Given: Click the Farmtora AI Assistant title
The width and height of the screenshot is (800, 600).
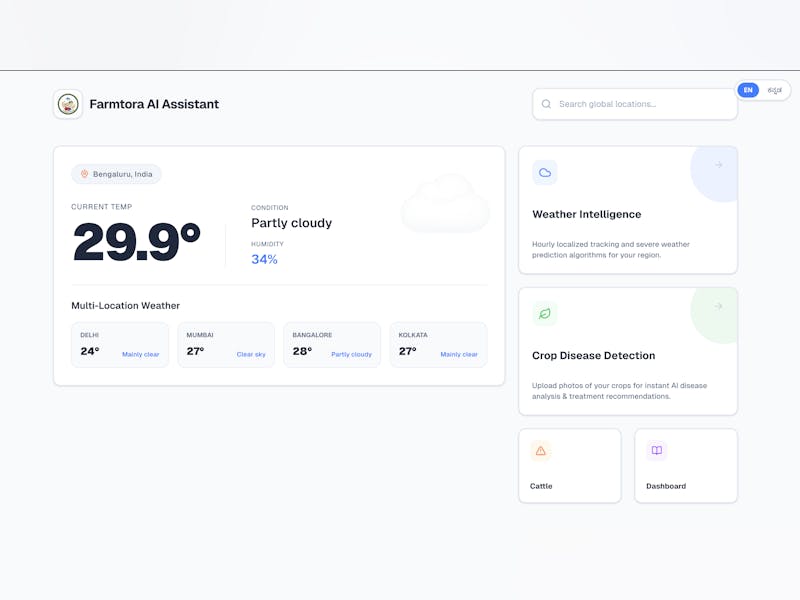Looking at the screenshot, I should [x=154, y=104].
